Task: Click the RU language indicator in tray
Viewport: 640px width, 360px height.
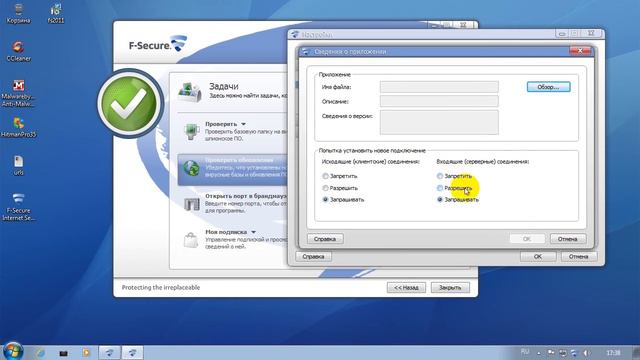Action: tap(525, 352)
